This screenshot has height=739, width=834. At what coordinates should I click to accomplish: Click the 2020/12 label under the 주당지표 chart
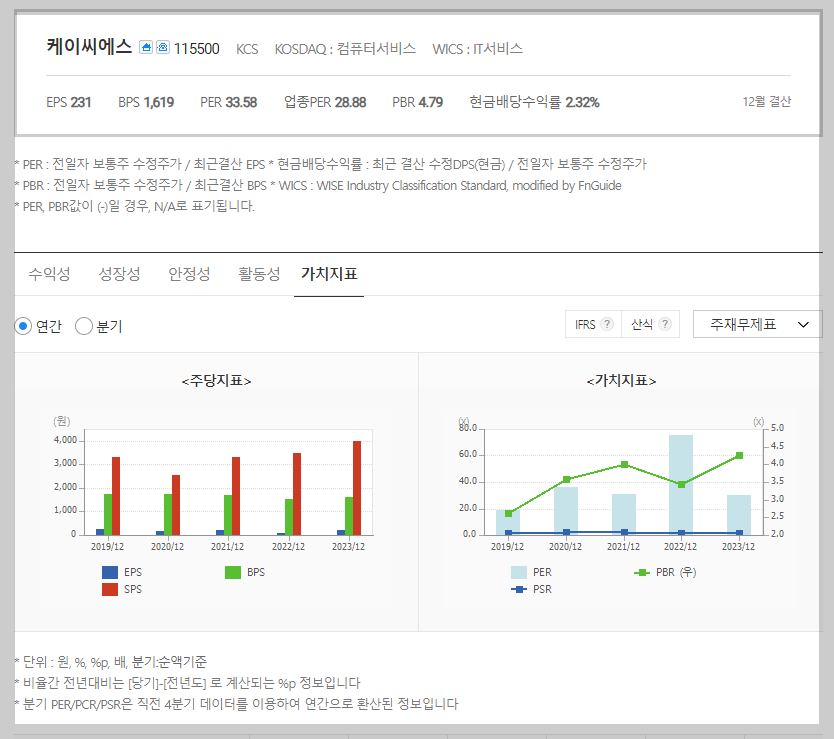click(168, 546)
